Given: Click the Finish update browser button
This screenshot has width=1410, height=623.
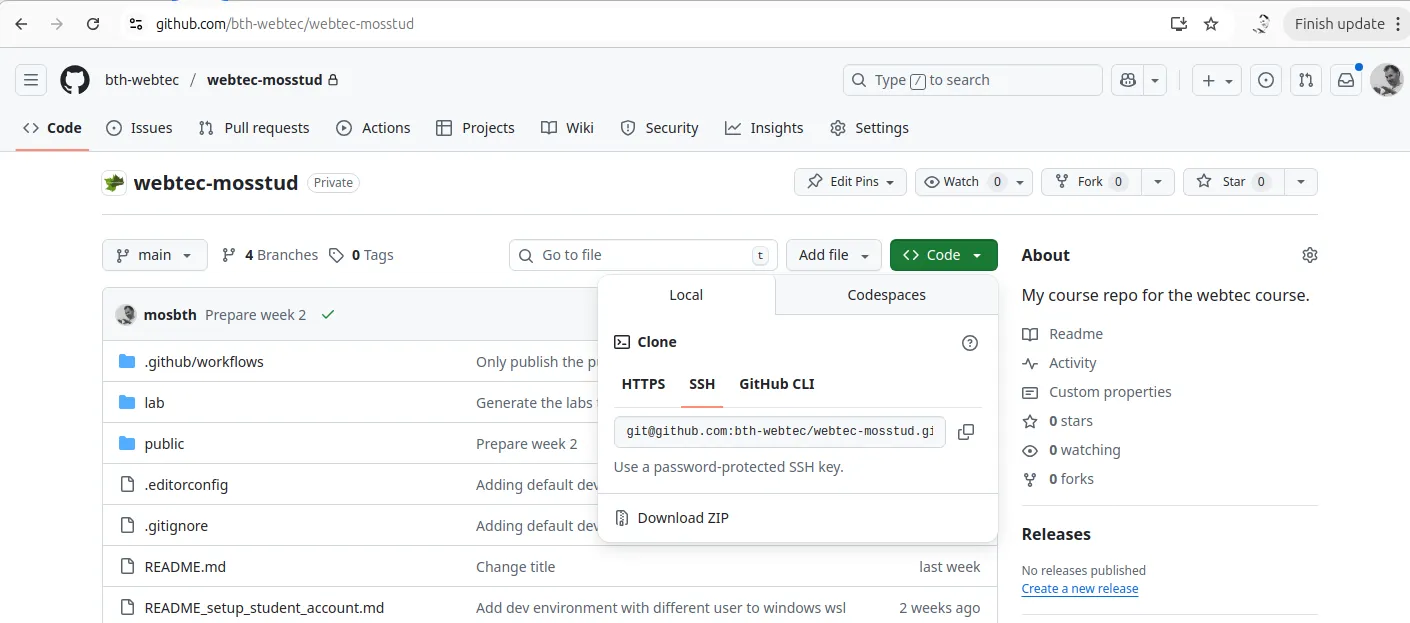Looking at the screenshot, I should (x=1339, y=24).
